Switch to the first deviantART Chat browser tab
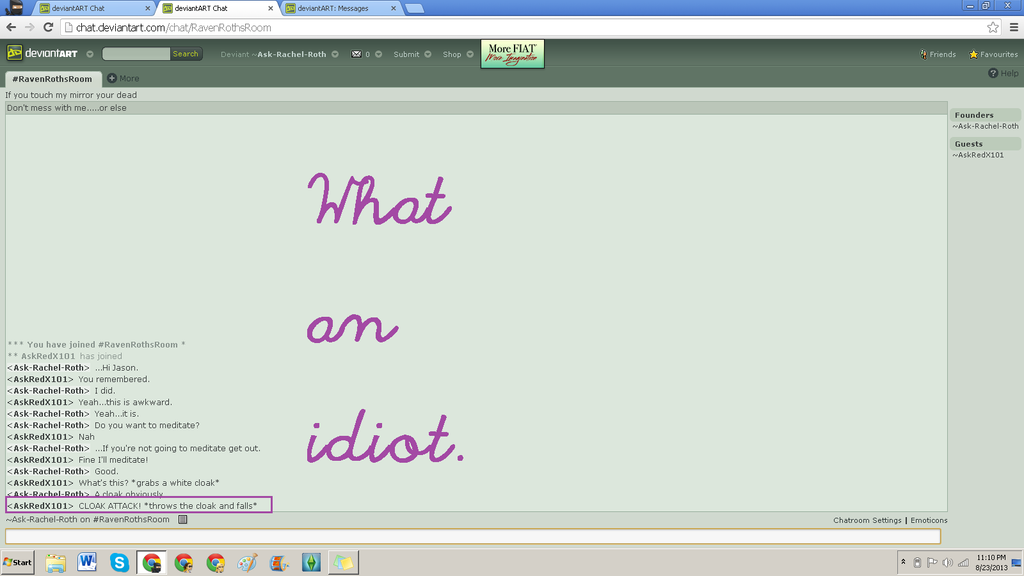 click(91, 8)
